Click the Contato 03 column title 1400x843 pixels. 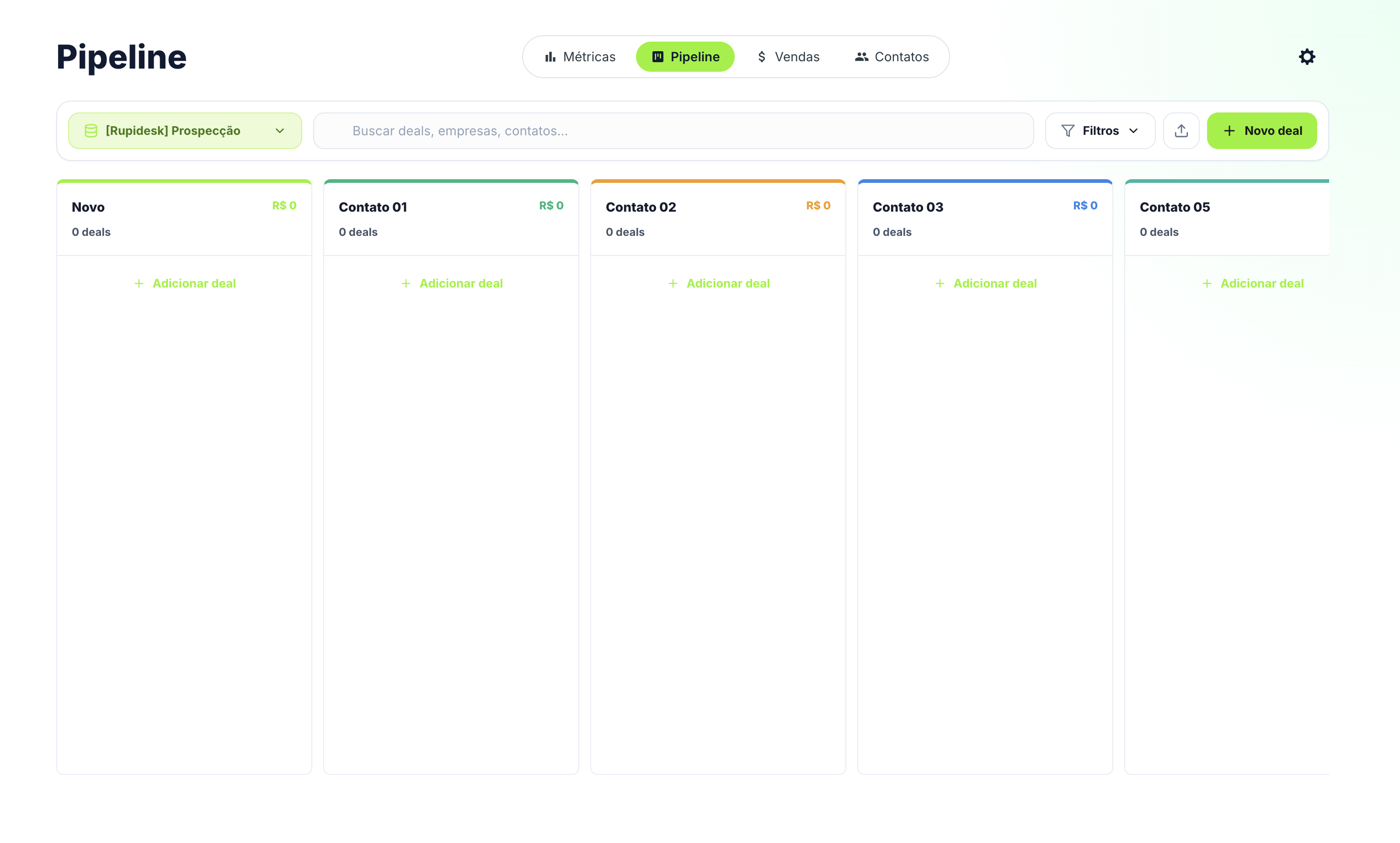[908, 208]
